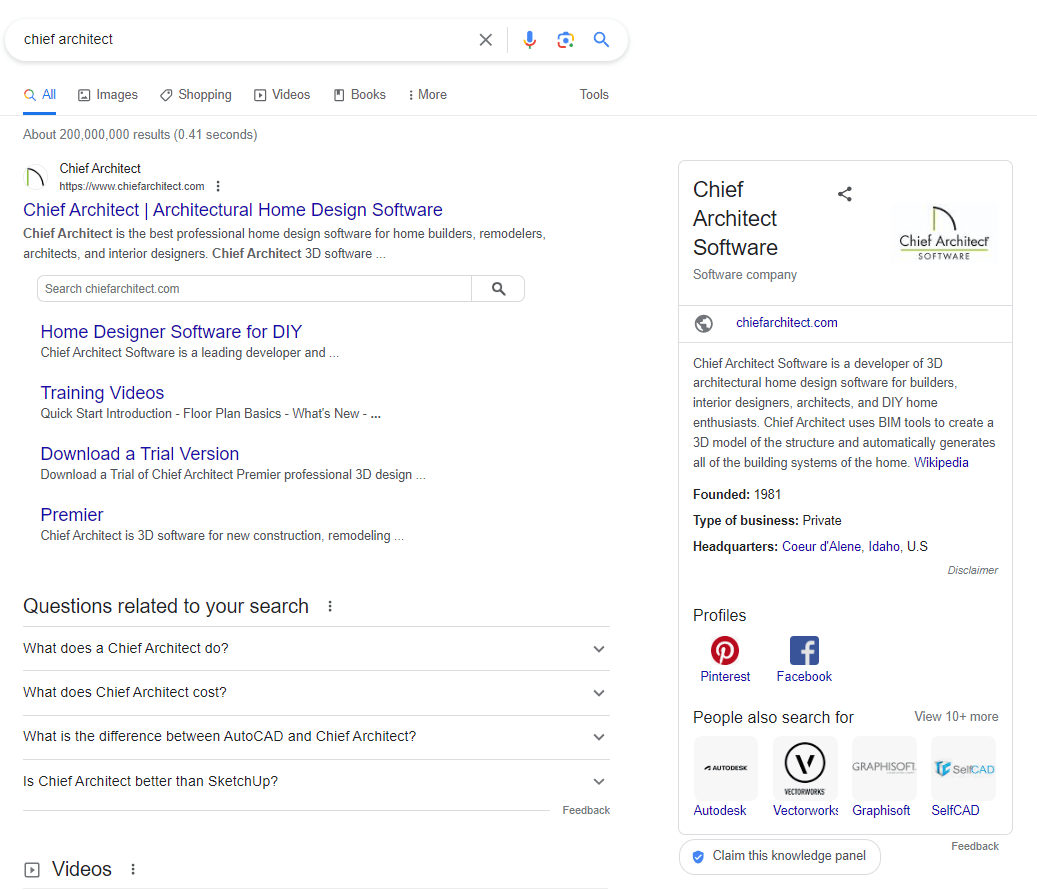Screen dimensions: 1037x890
Task: Open the three-dot menu next to Videos heading
Action: pos(133,870)
